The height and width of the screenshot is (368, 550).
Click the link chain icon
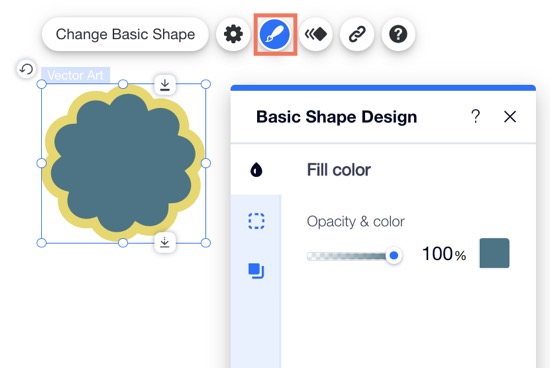357,34
